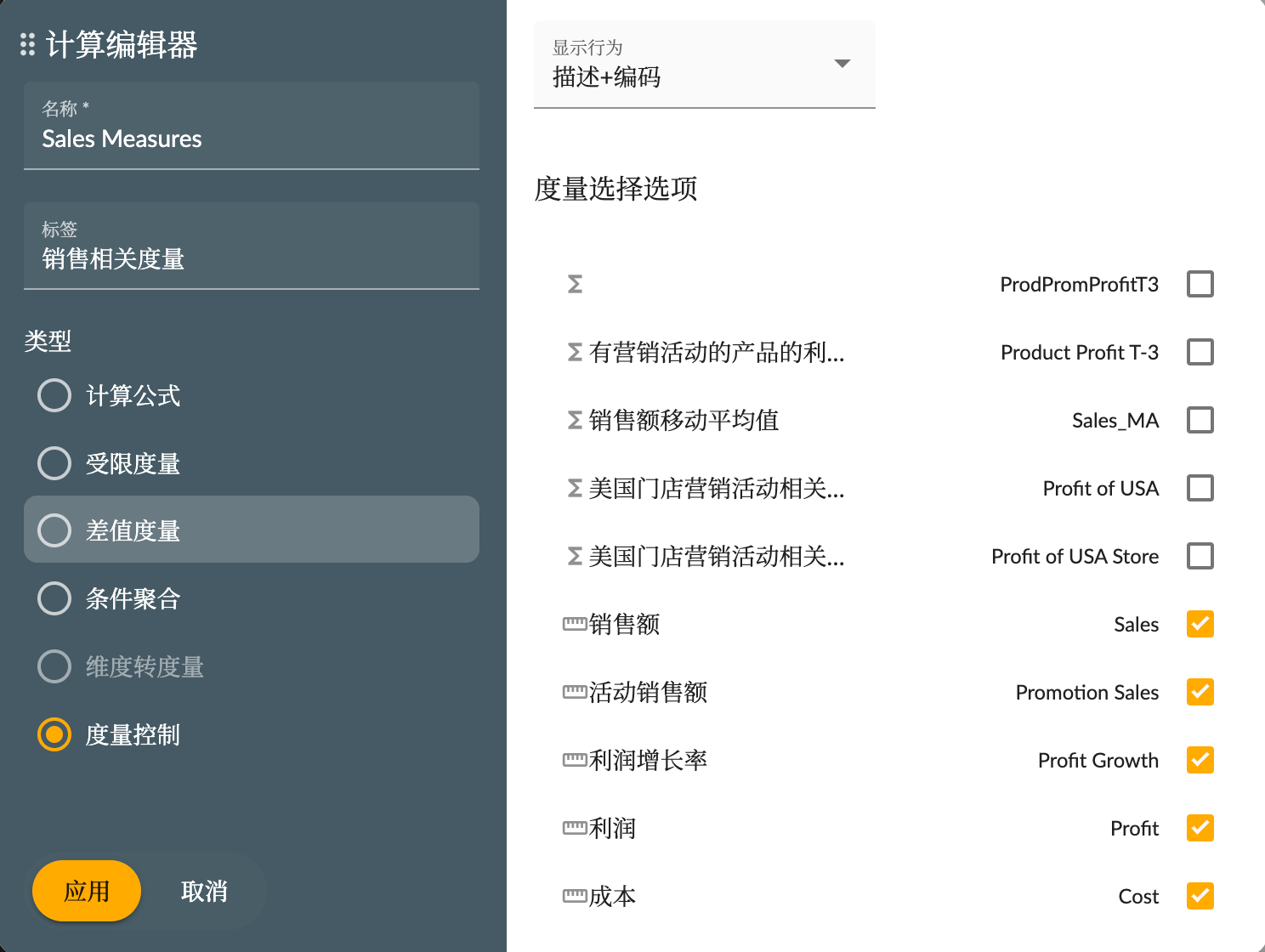Uncheck the Cost measure checkbox
This screenshot has height=952, width=1265.
coord(1200,895)
